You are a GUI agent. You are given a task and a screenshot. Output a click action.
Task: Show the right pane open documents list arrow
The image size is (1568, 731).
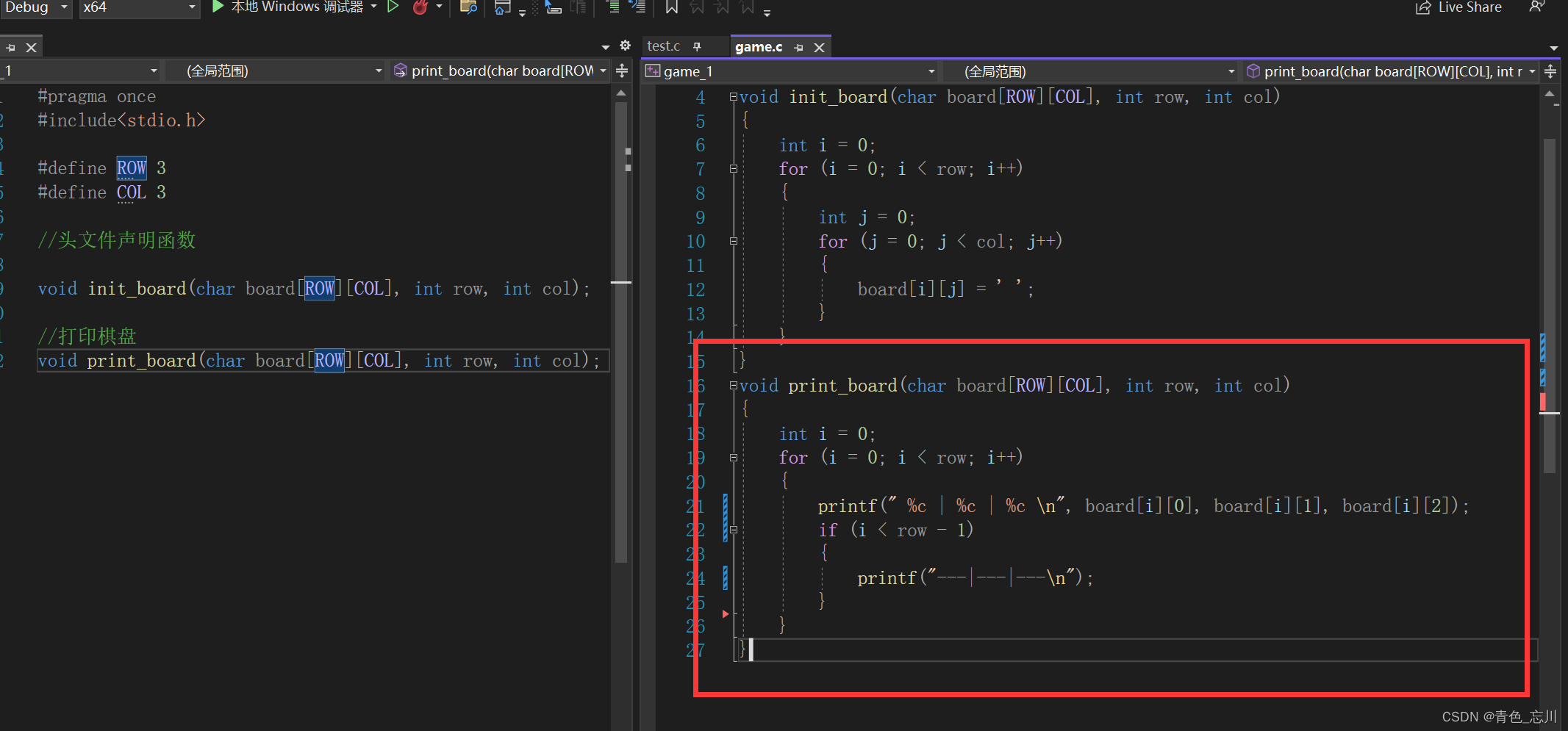click(1554, 48)
